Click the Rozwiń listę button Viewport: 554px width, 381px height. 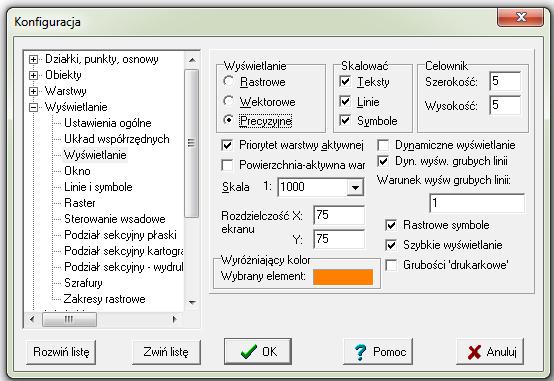[61, 352]
